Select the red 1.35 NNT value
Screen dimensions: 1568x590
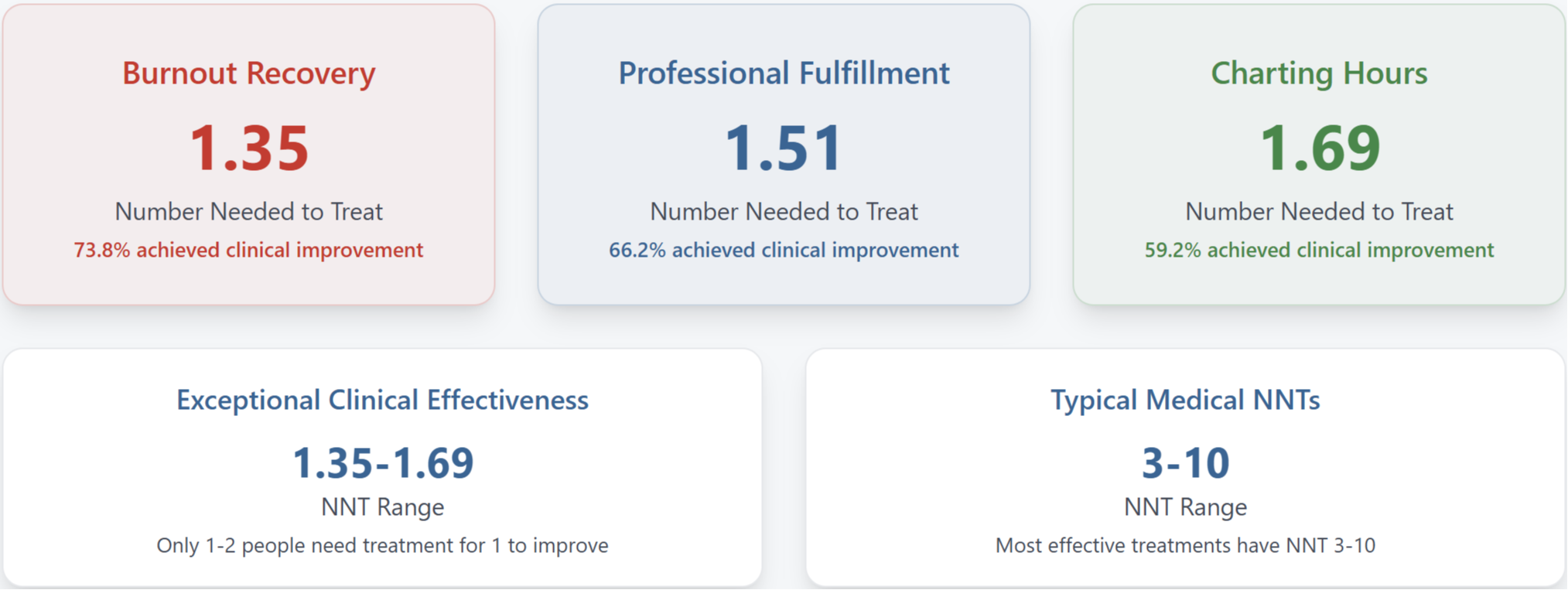point(248,147)
